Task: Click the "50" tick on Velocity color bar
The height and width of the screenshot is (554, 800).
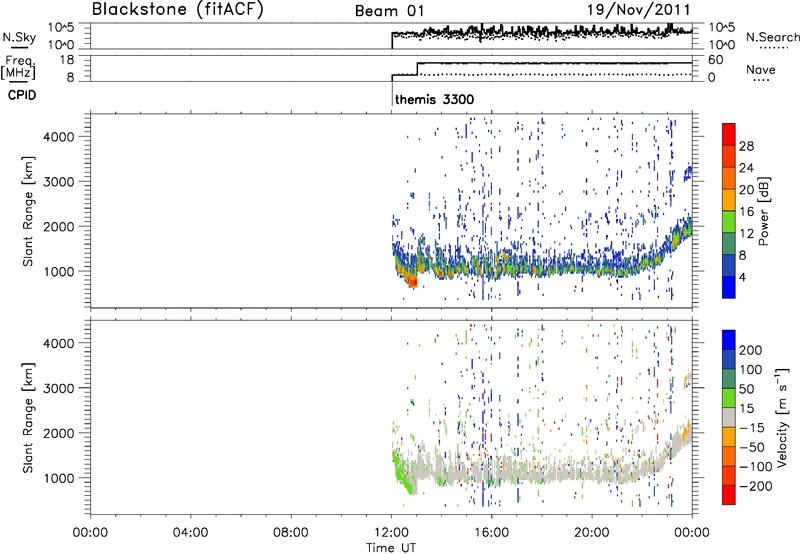Action: point(746,389)
